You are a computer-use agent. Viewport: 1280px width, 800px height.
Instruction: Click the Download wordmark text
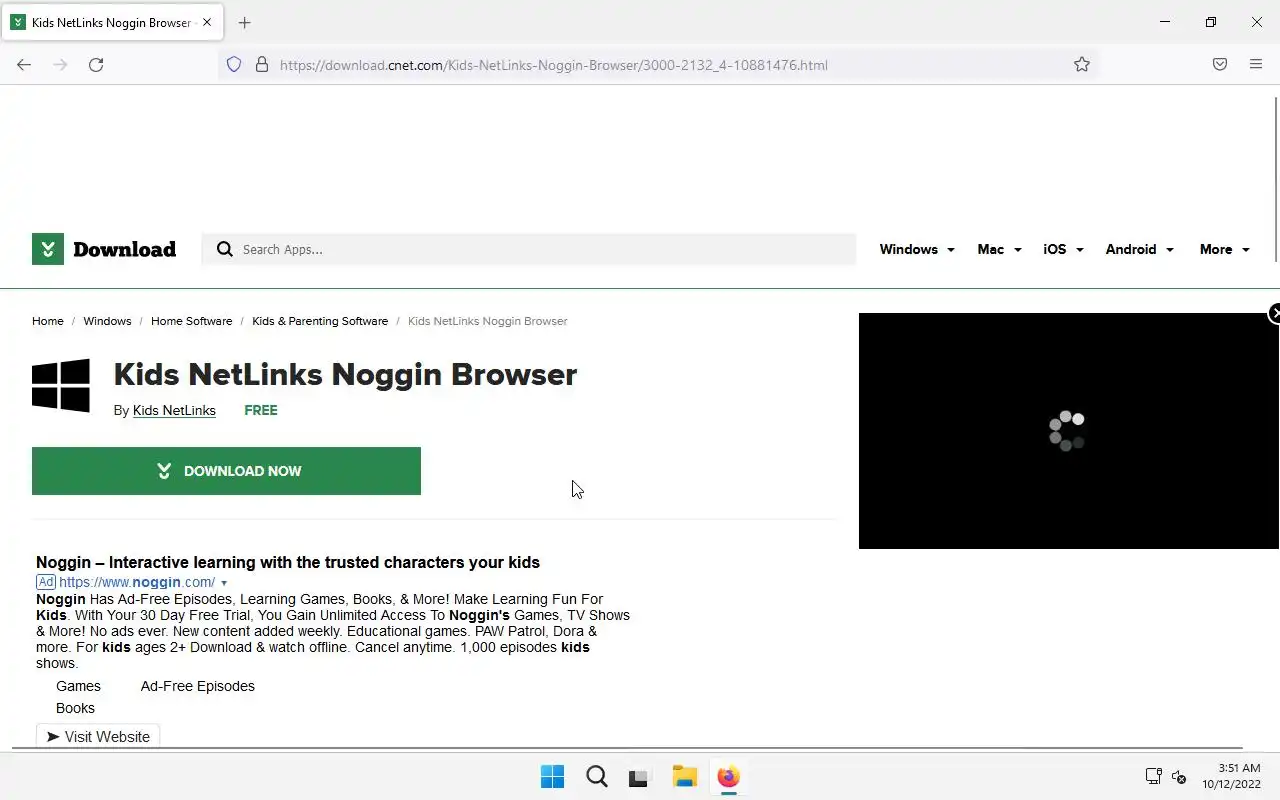tap(124, 249)
